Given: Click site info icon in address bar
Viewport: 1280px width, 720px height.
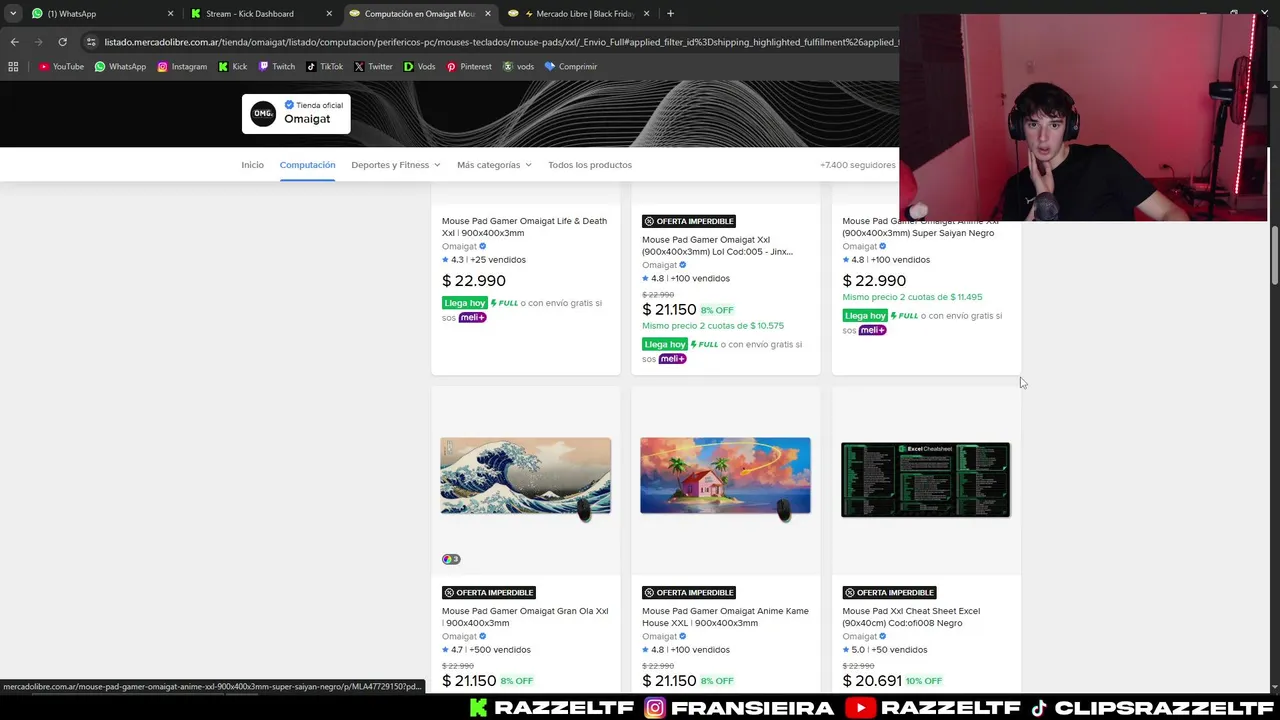Looking at the screenshot, I should click(91, 42).
